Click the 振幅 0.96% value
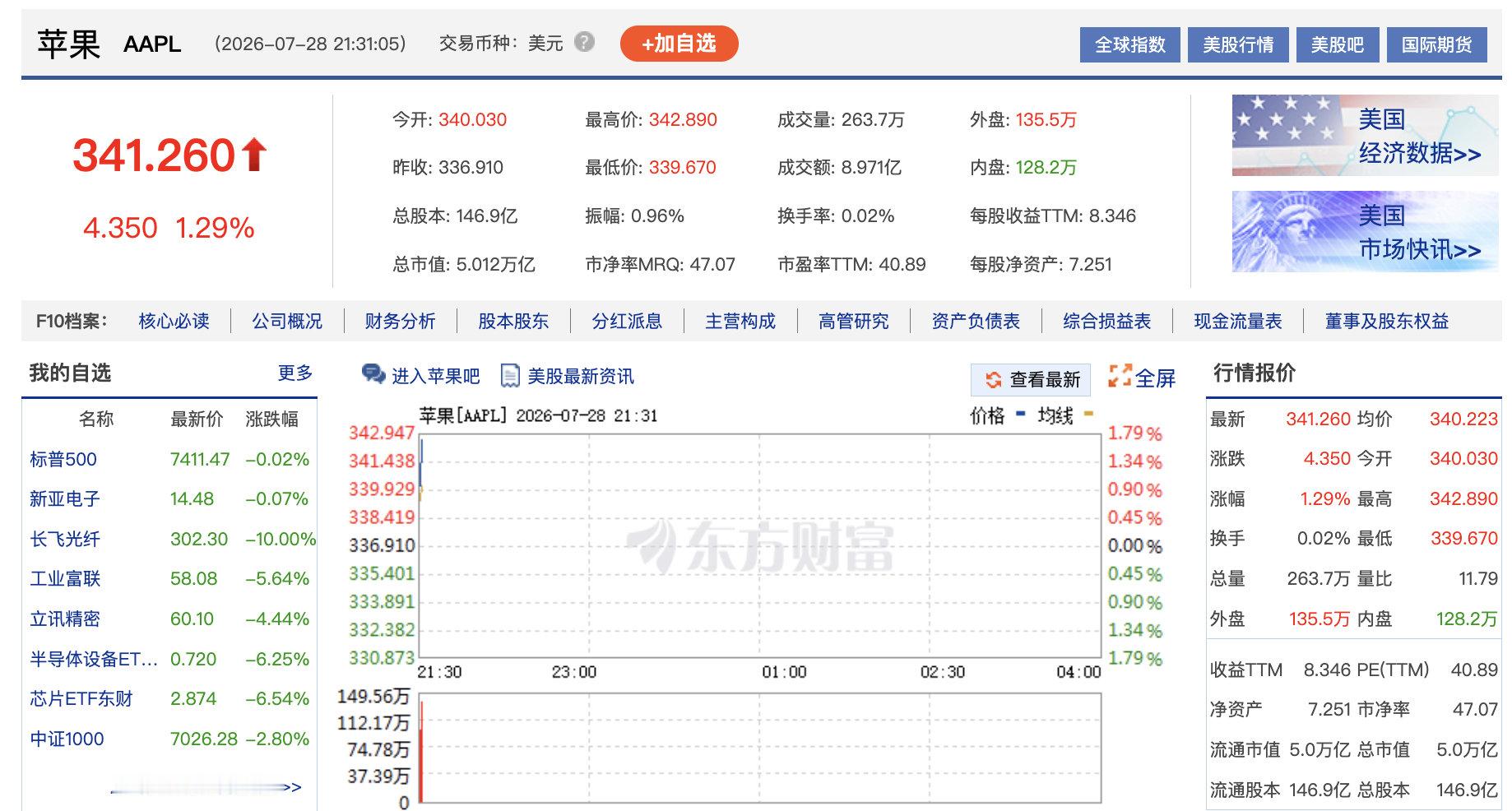 (657, 215)
